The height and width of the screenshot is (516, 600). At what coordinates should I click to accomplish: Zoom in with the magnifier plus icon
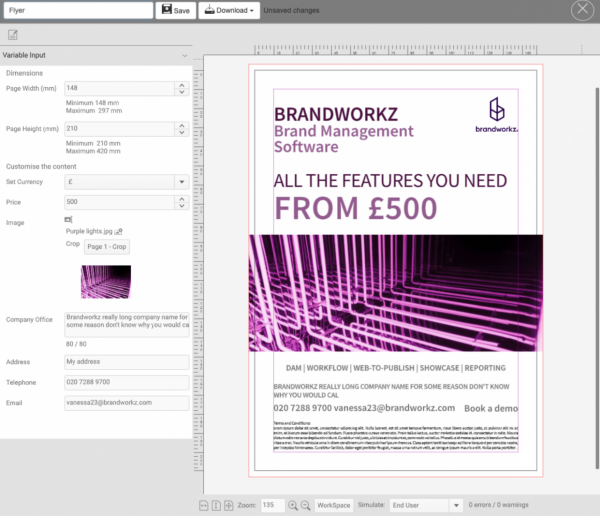click(293, 505)
